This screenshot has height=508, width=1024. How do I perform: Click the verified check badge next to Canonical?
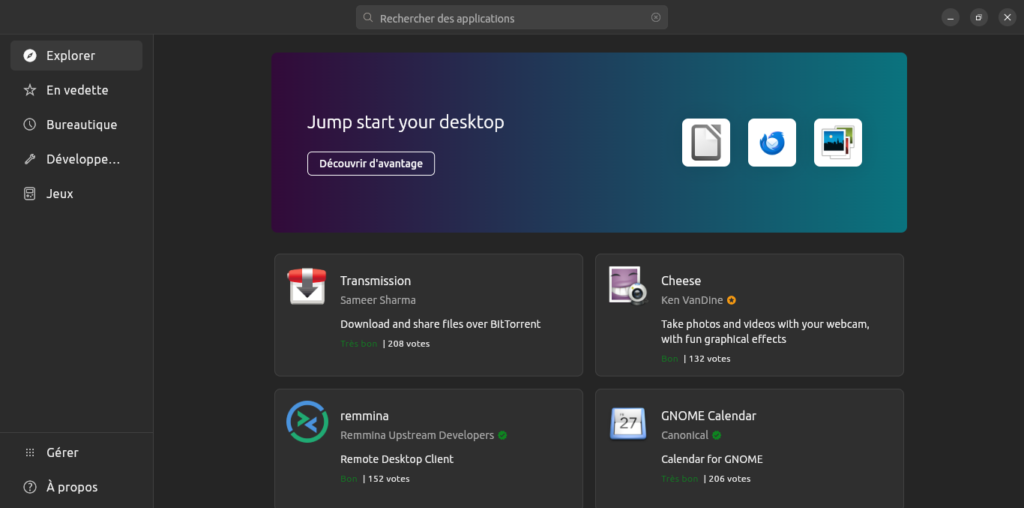point(716,435)
